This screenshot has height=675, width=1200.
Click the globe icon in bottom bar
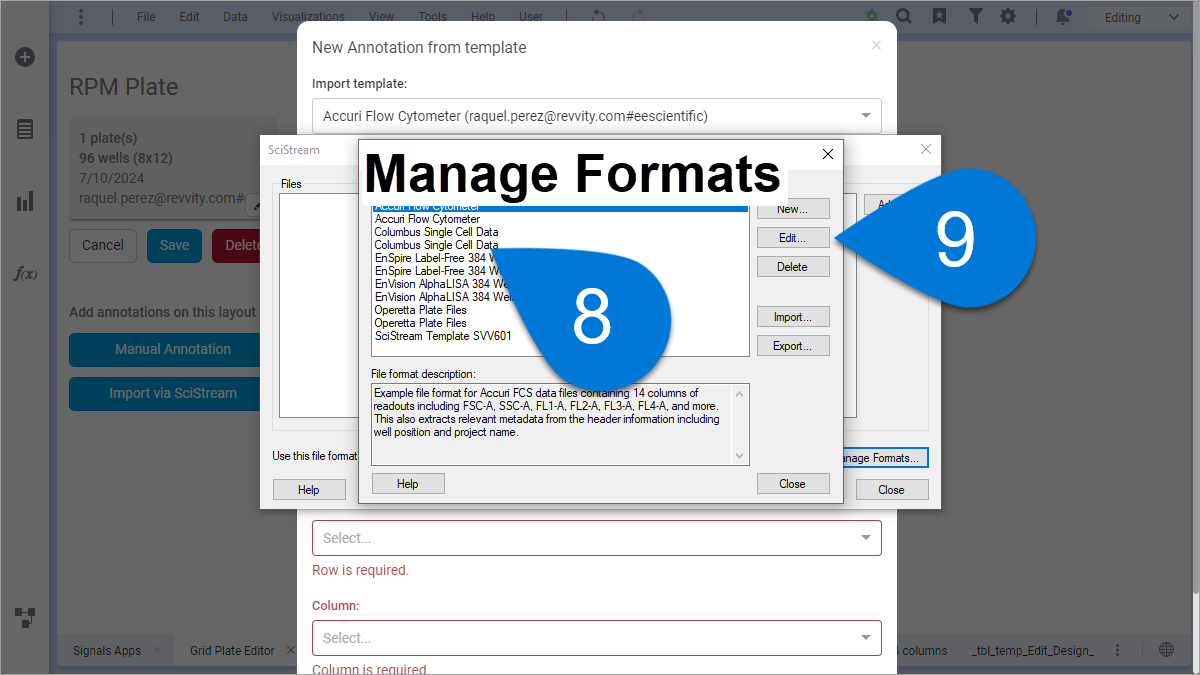click(1166, 650)
